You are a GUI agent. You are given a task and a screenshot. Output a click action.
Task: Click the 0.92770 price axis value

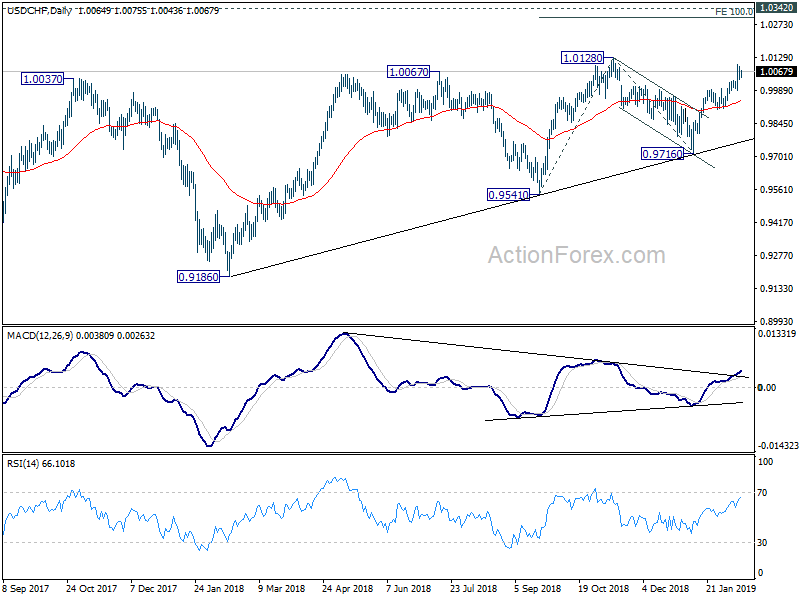click(x=777, y=256)
